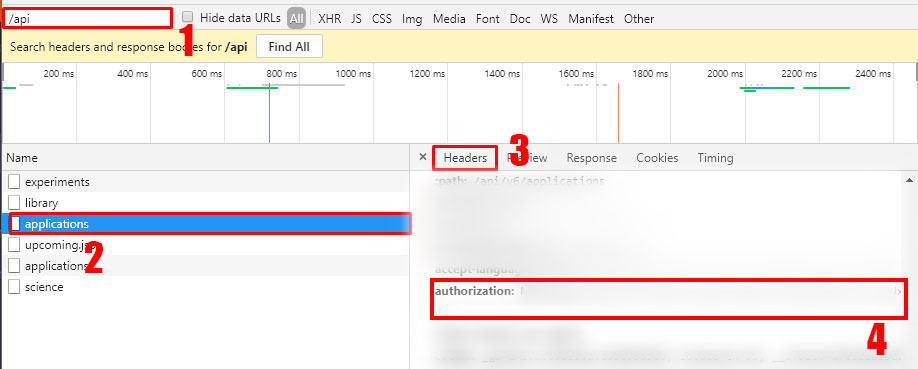
Task: Open the Headers tab
Action: (x=465, y=158)
